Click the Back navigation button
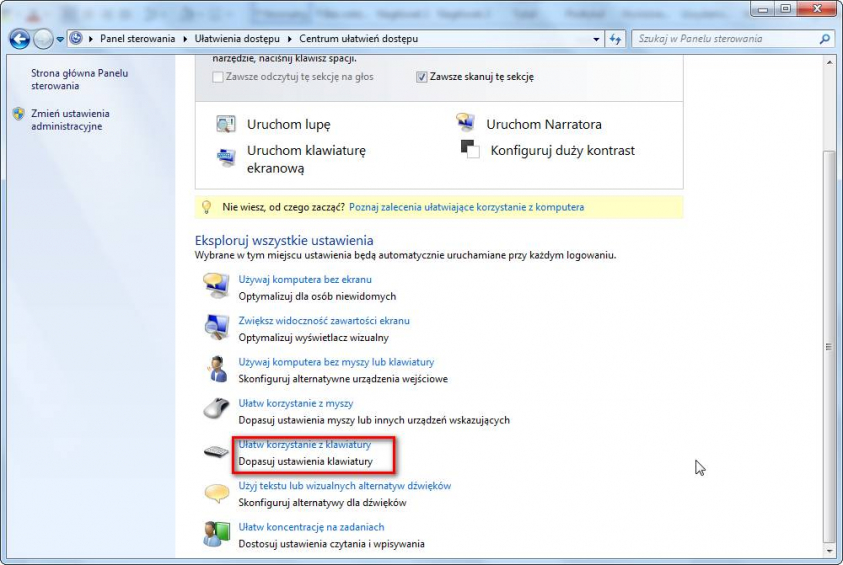 click(20, 39)
